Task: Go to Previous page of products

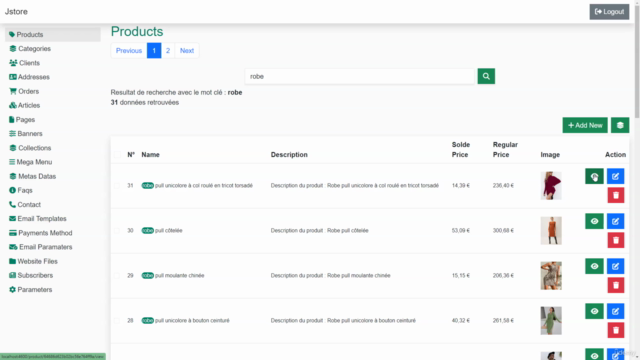Action: coord(129,51)
